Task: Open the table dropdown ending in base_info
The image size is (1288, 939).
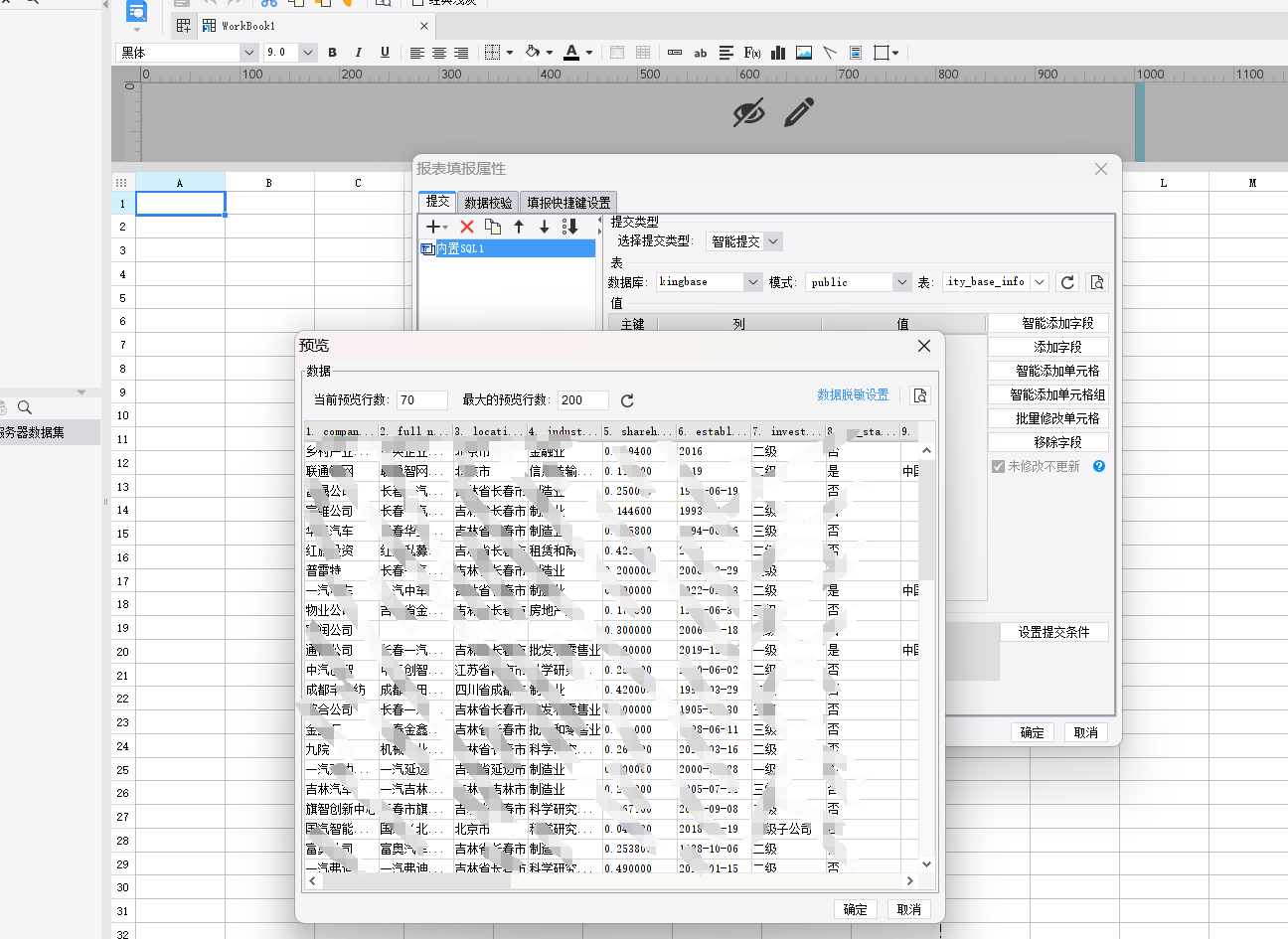Action: (x=995, y=282)
